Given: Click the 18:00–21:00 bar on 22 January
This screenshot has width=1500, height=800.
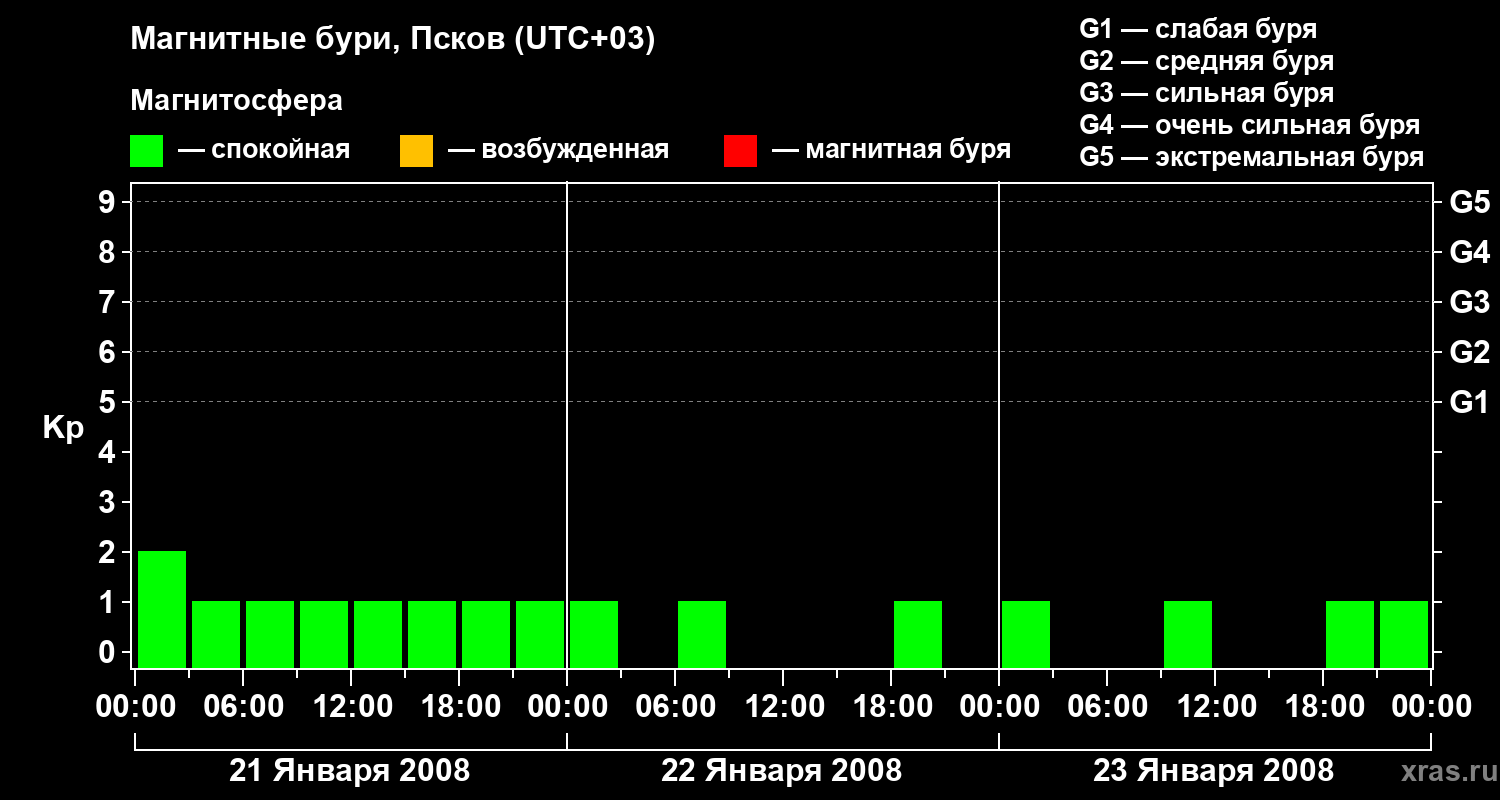Looking at the screenshot, I should (x=918, y=634).
